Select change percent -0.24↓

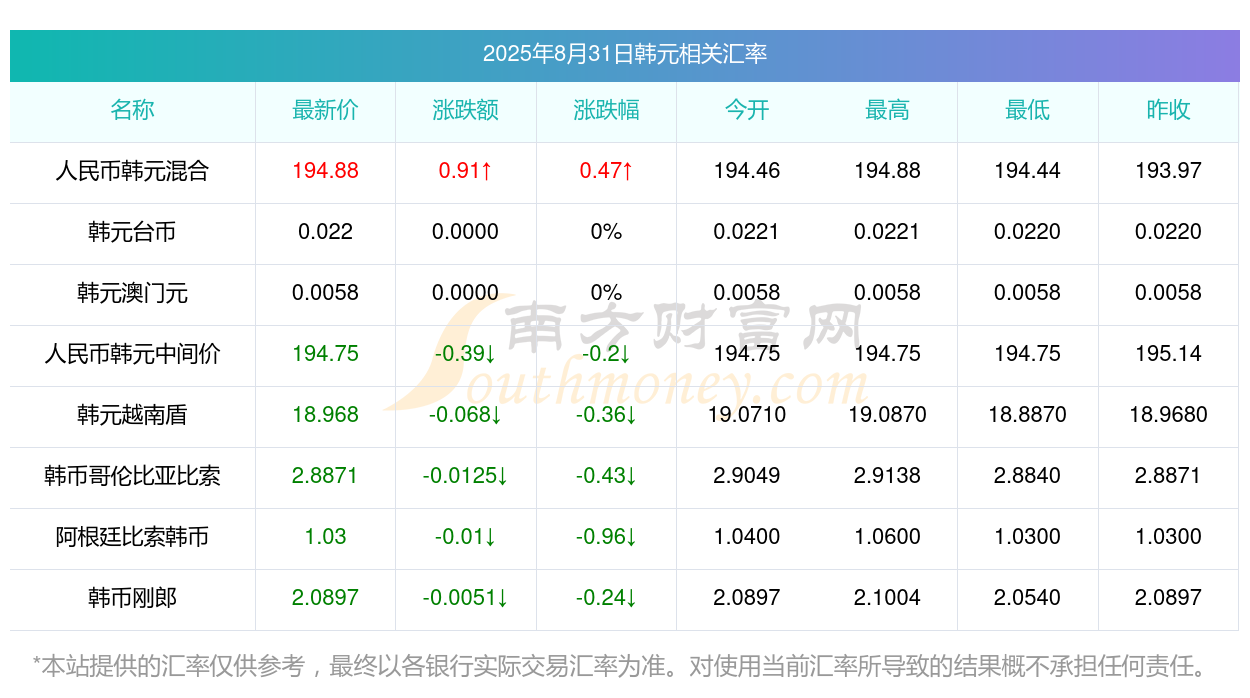pos(606,598)
